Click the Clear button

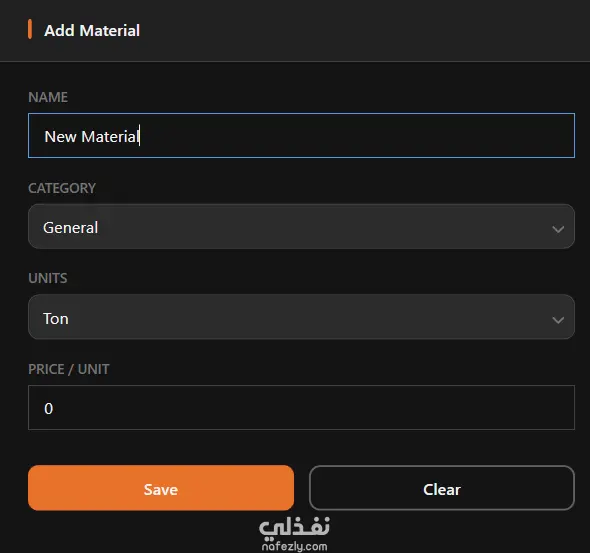pos(442,488)
